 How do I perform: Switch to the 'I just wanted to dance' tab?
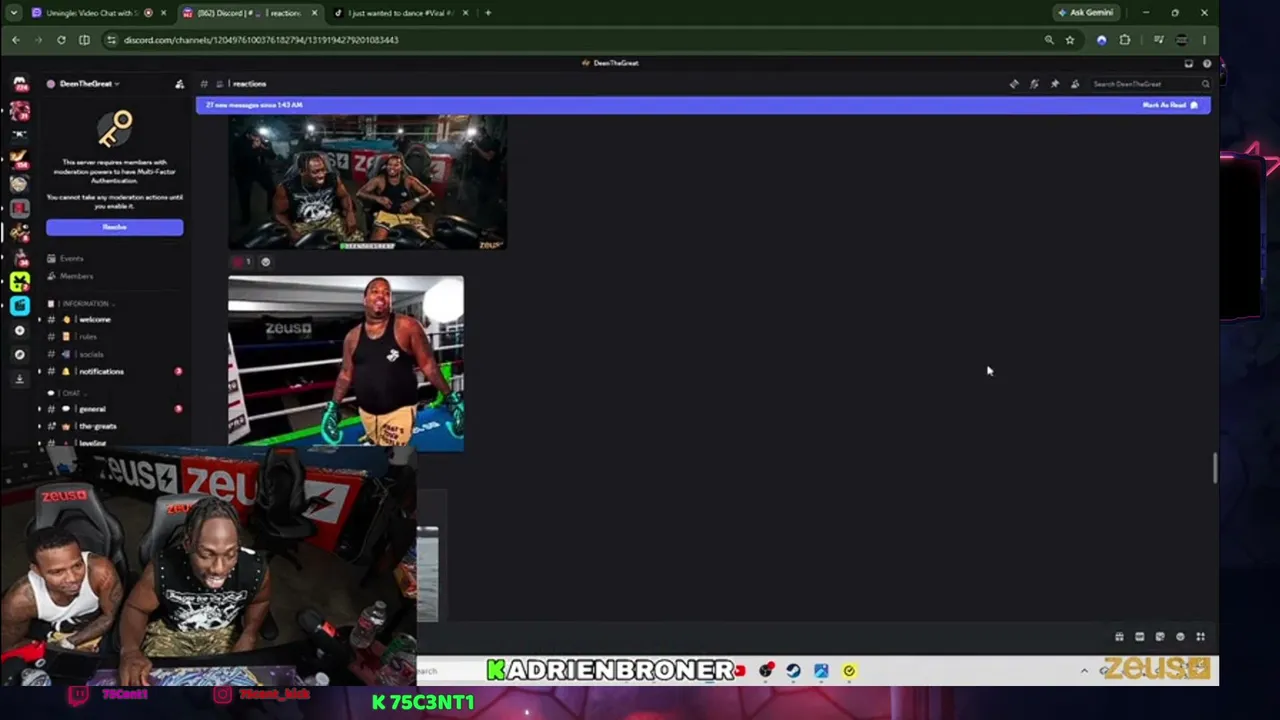point(400,13)
